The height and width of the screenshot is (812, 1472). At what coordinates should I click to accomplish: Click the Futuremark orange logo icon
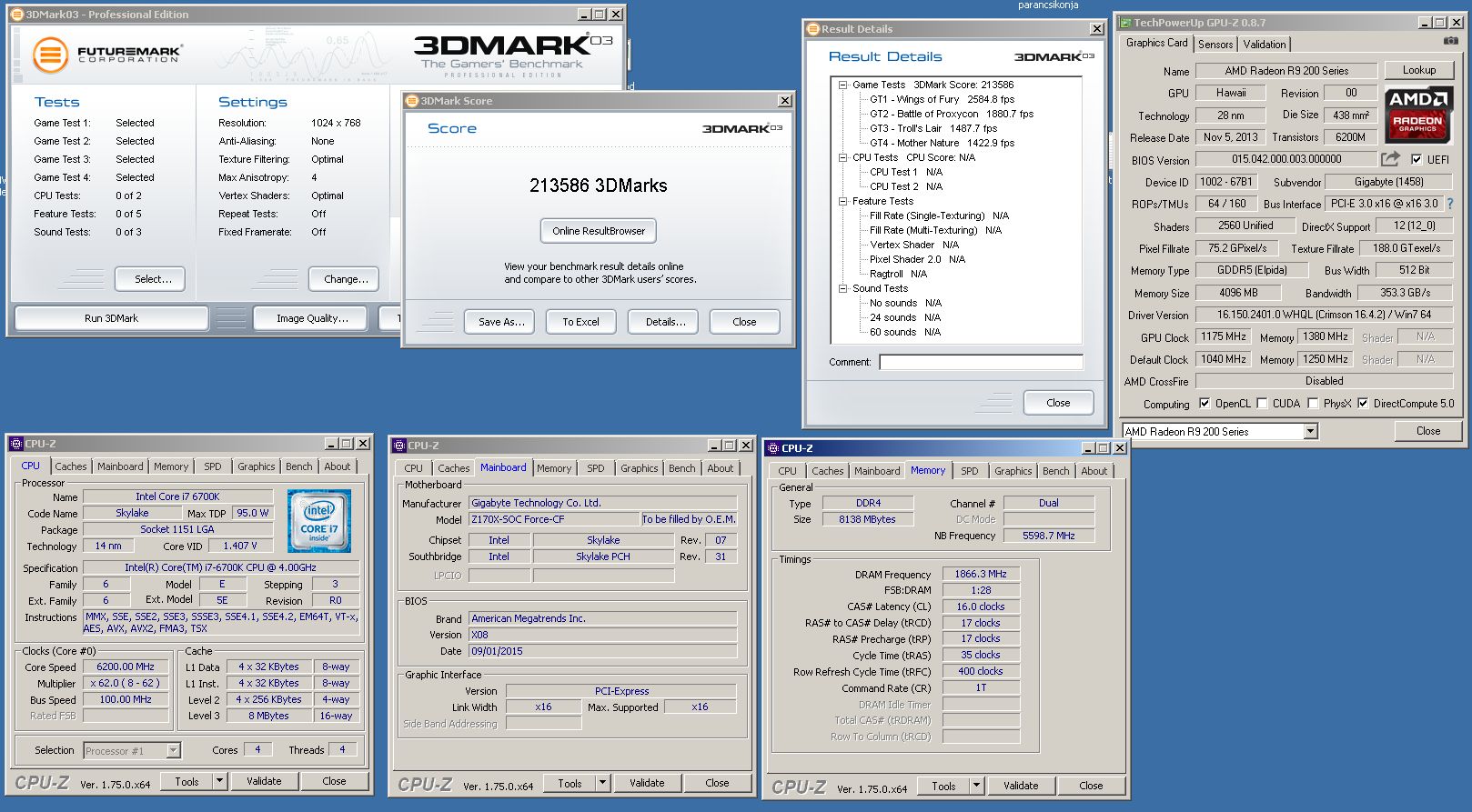coord(51,55)
